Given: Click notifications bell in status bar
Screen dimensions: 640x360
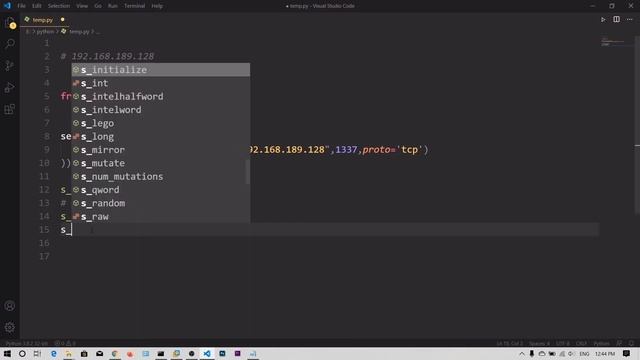Looking at the screenshot, I should [x=631, y=343].
